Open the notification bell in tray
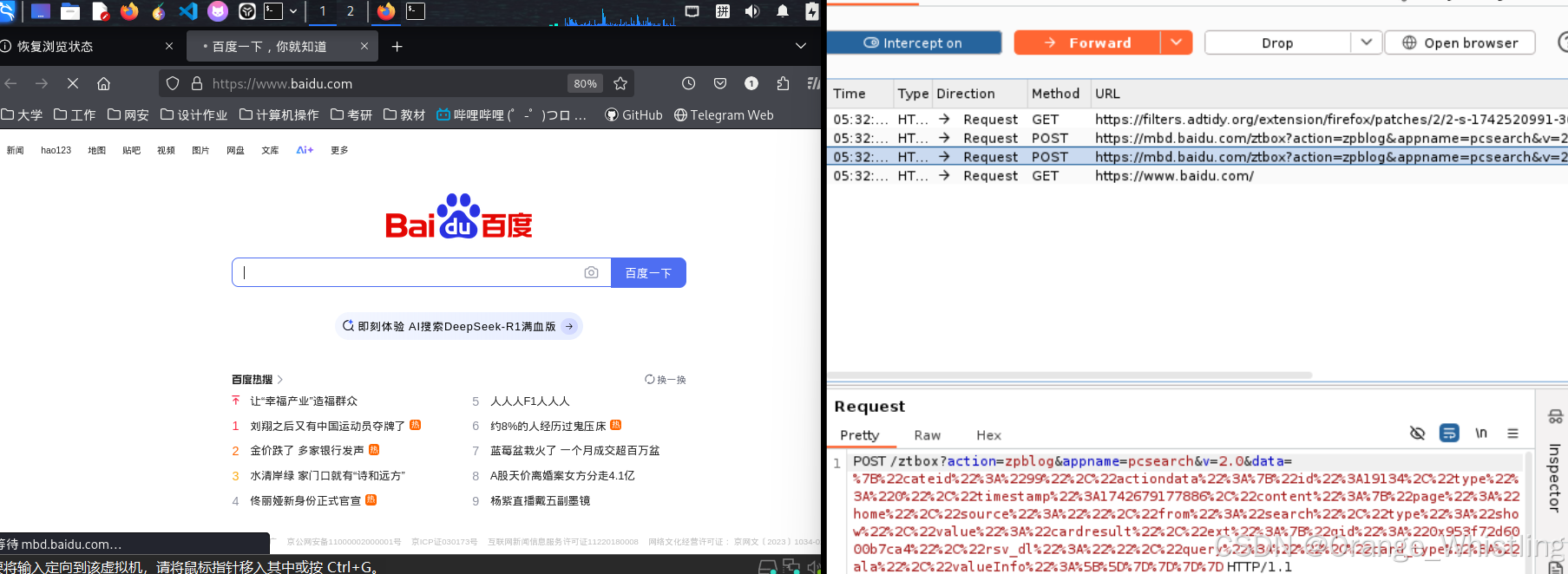The image size is (1568, 574). click(x=783, y=11)
